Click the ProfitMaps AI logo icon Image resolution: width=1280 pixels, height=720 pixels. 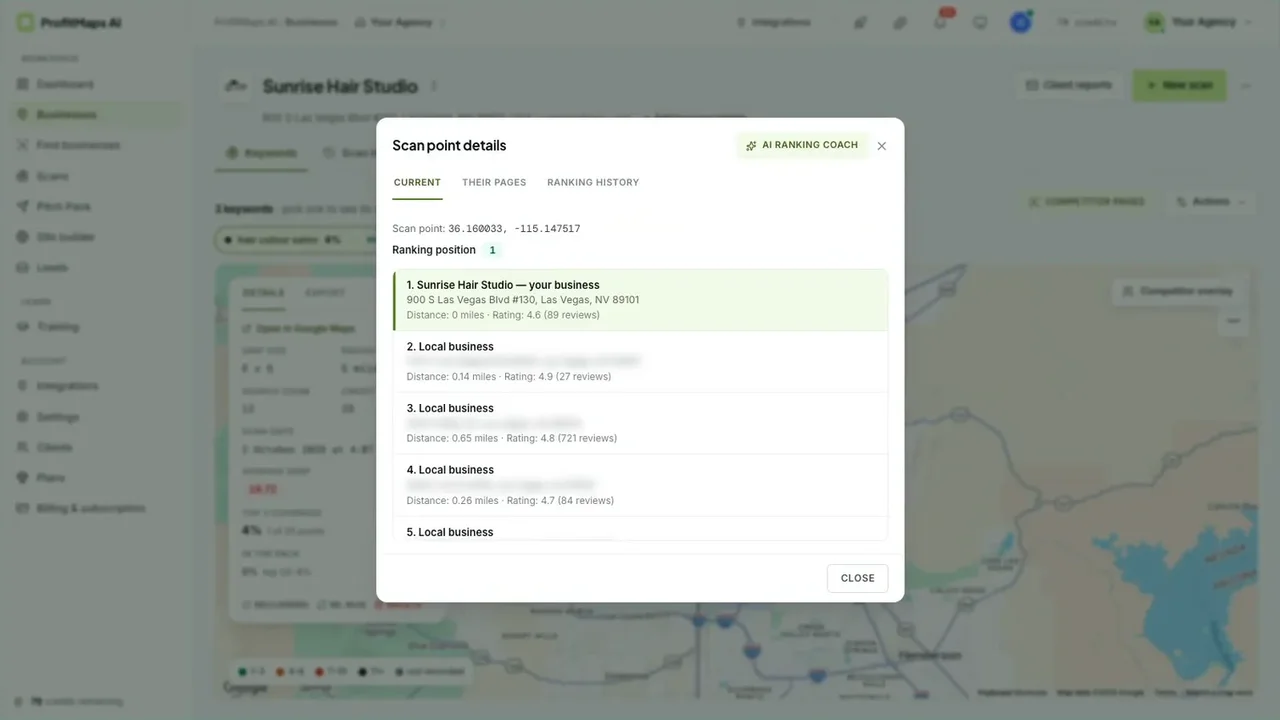click(x=25, y=22)
